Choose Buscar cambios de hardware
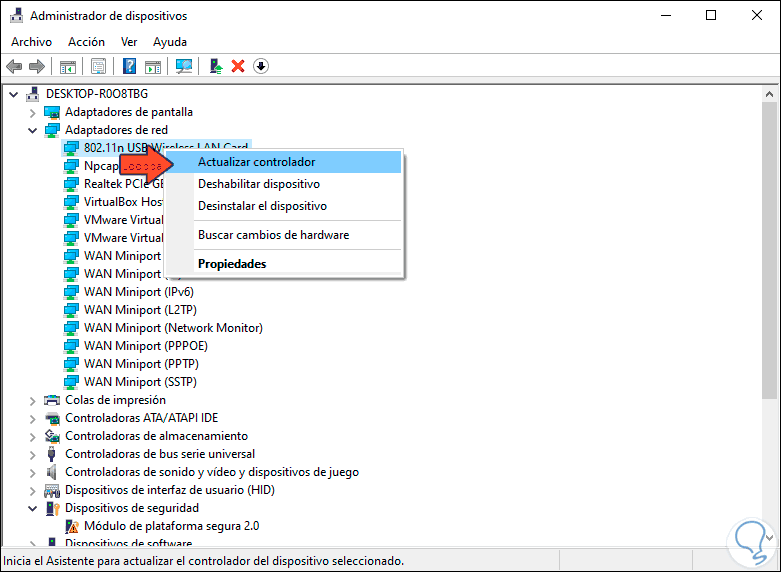Viewport: 781px width, 572px height. (x=283, y=235)
